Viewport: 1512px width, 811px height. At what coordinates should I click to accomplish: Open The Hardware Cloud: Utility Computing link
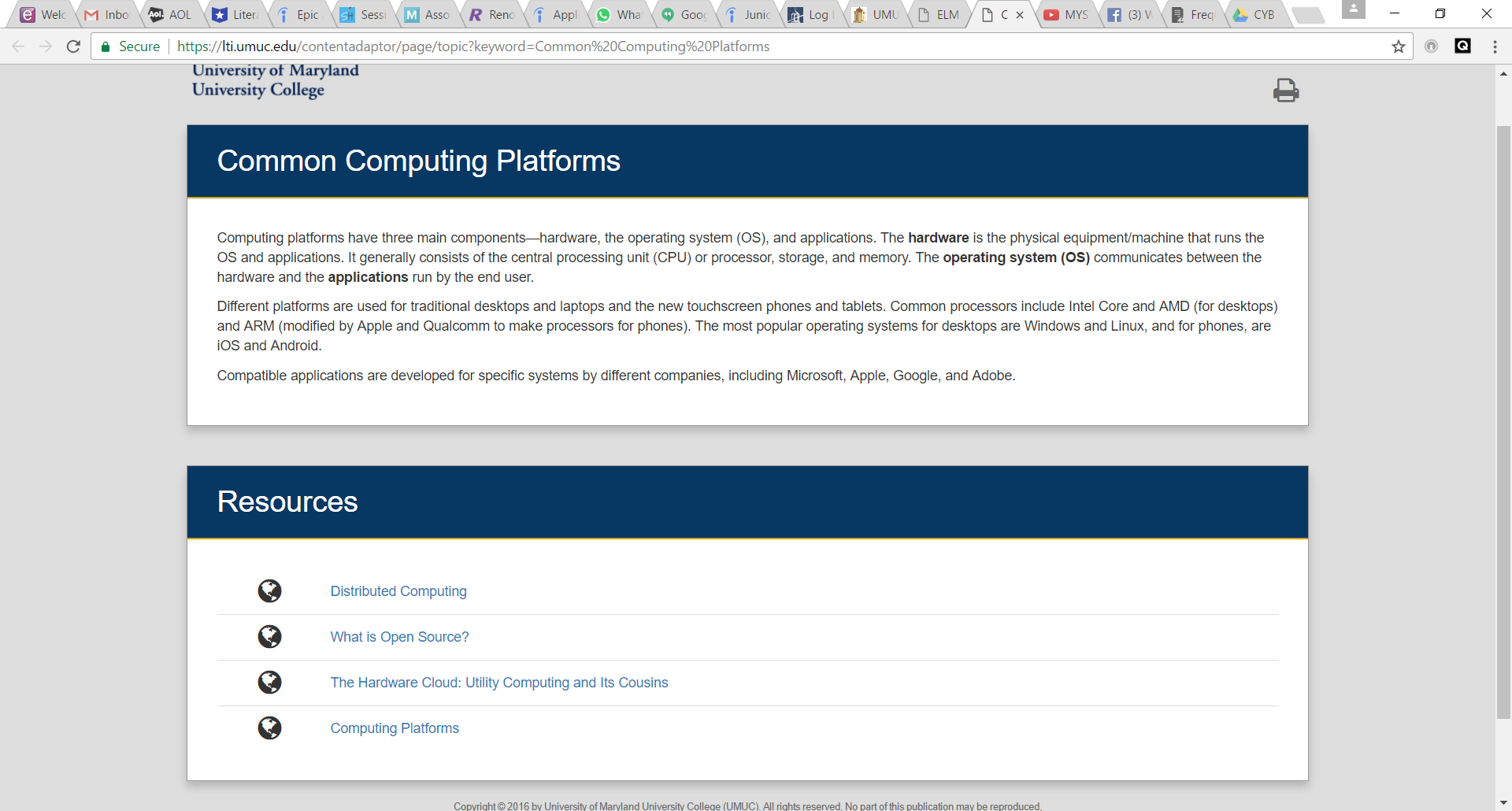pos(498,683)
